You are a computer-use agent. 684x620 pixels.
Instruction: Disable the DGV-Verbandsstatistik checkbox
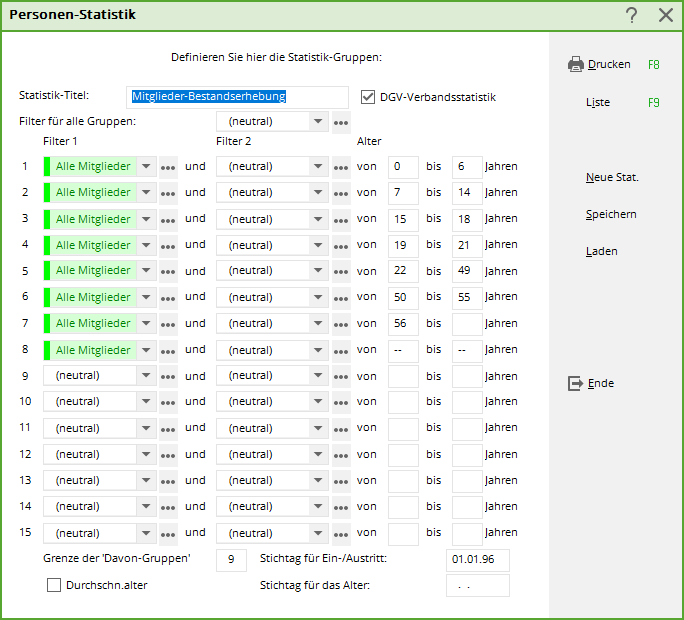tap(368, 97)
